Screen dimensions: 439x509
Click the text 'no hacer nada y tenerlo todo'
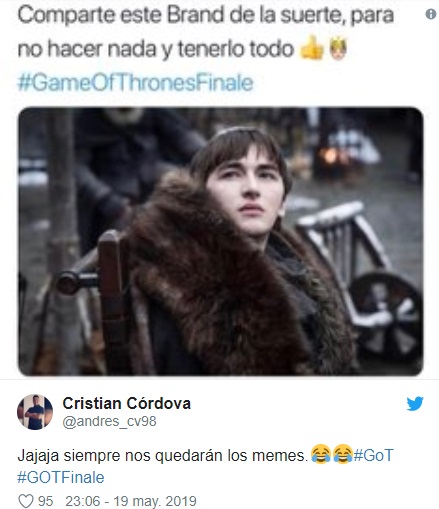[x=155, y=49]
